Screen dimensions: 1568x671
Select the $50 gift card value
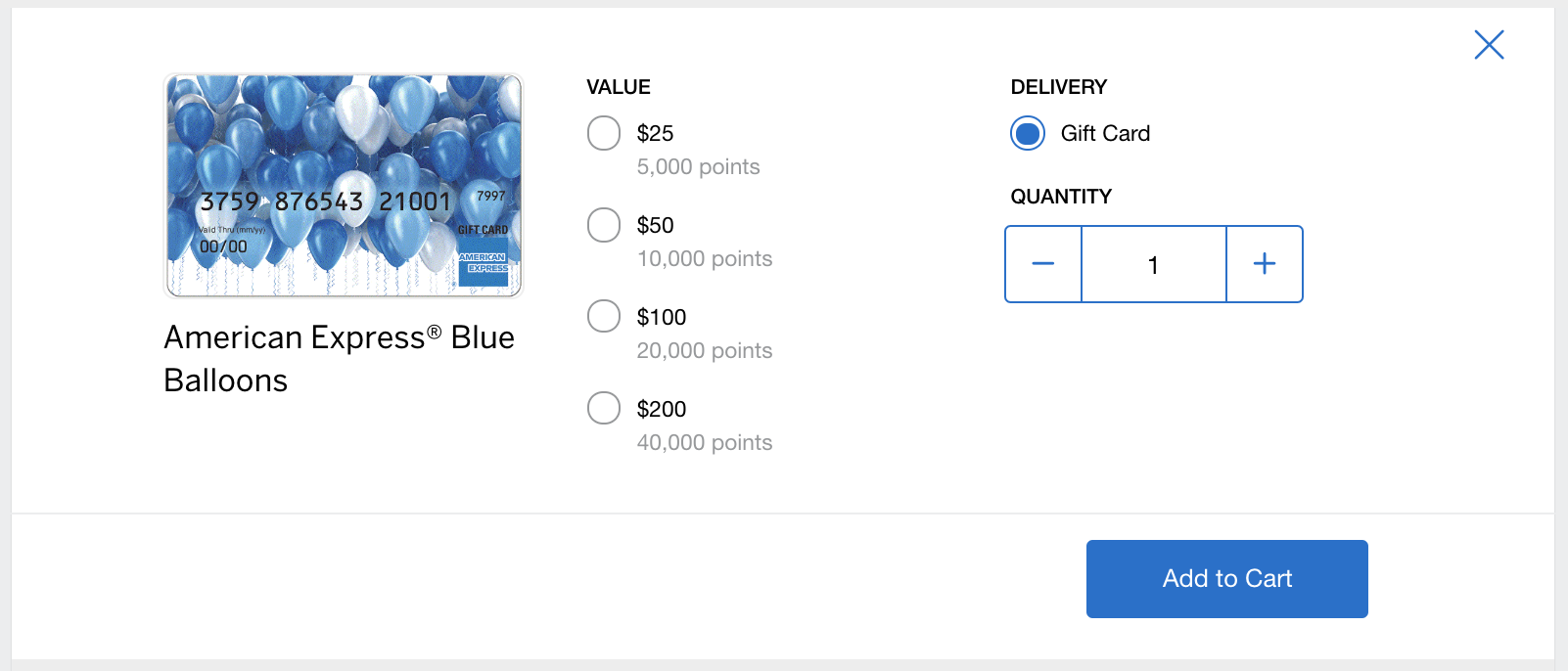click(x=604, y=224)
